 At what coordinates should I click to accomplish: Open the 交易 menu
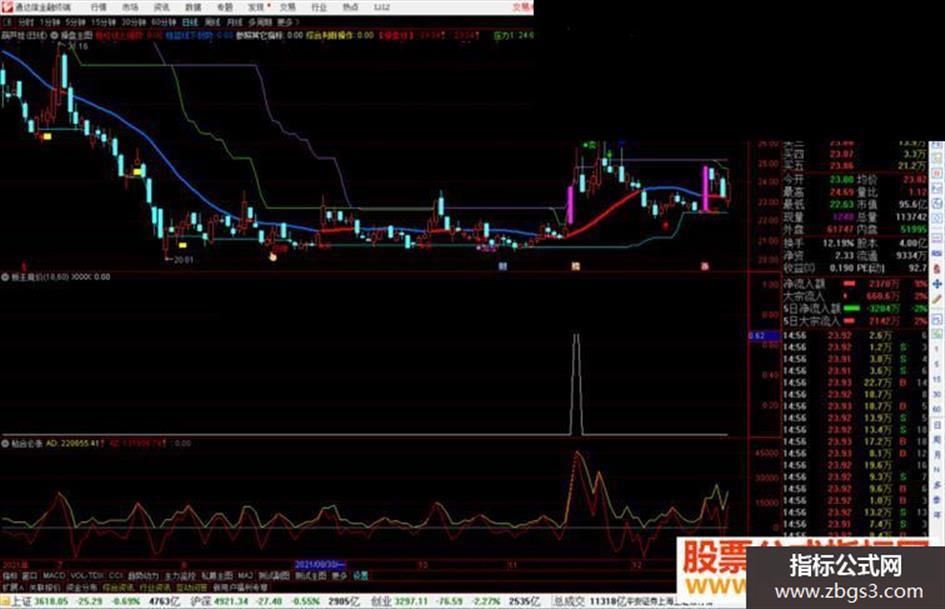tap(287, 7)
